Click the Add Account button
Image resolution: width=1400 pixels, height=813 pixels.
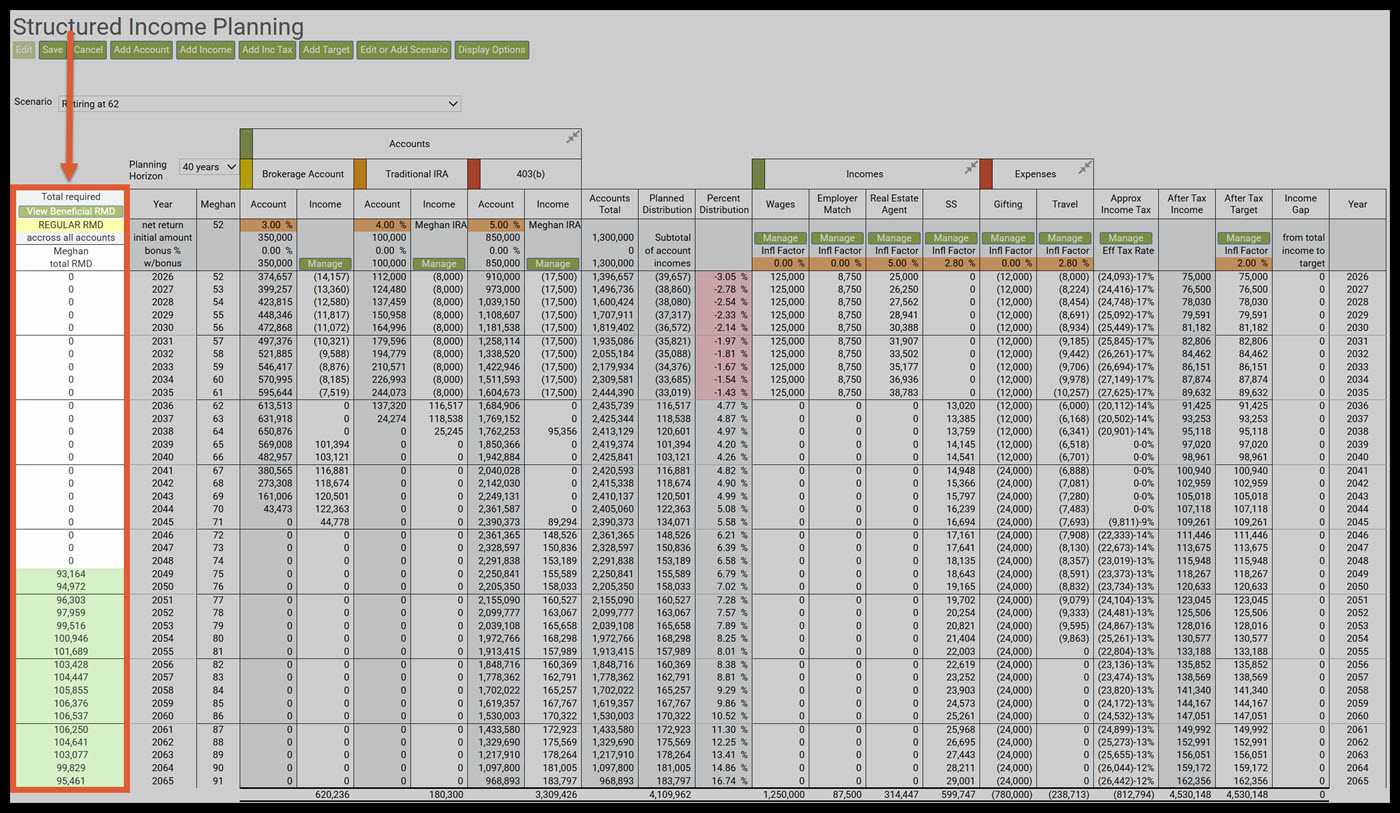click(142, 49)
